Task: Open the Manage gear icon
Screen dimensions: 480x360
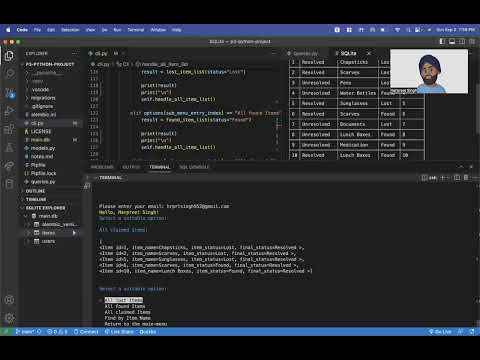Action: coord(9,318)
